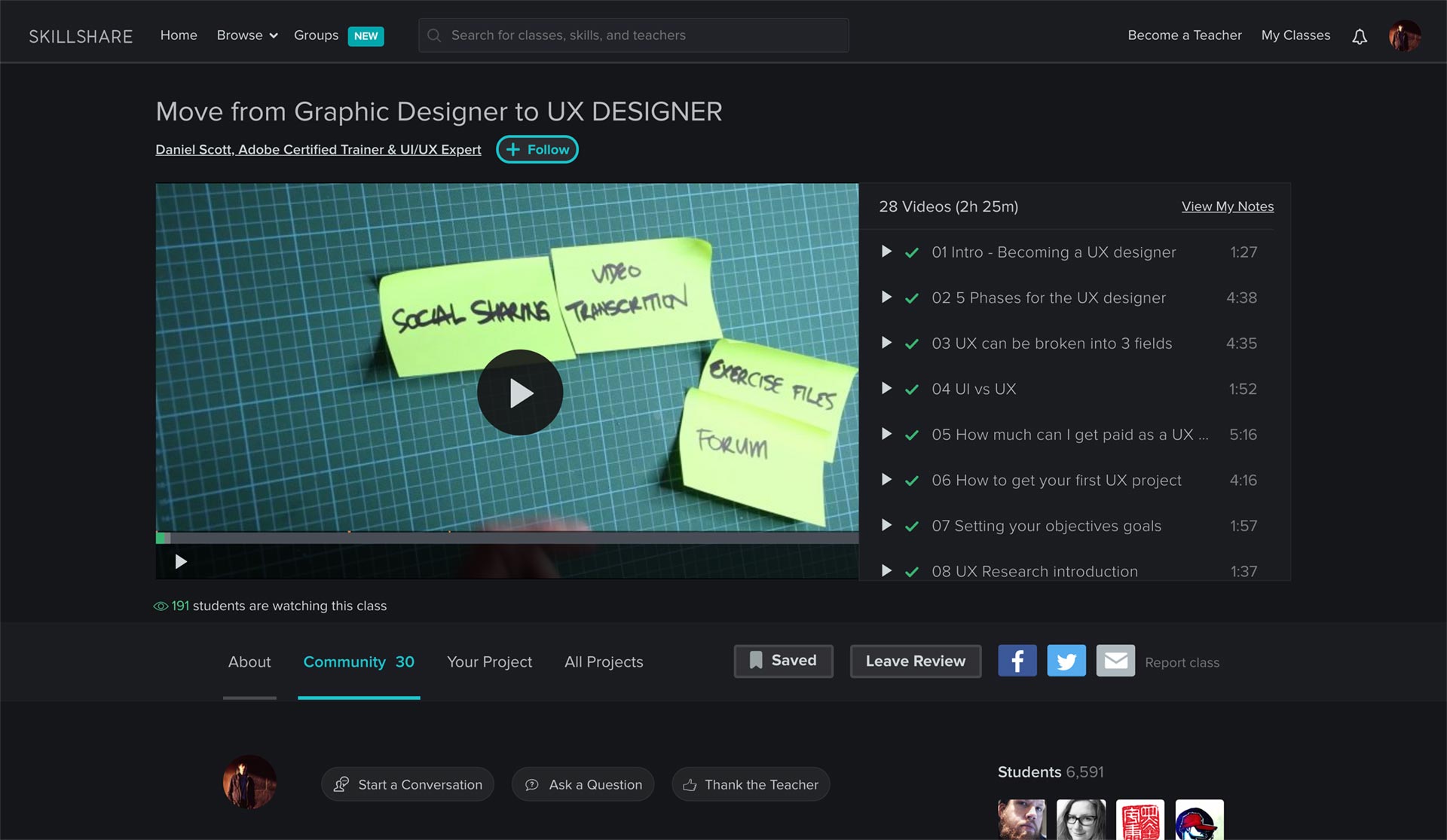Follow teacher Daniel Scott
The height and width of the screenshot is (840, 1447).
click(x=537, y=149)
